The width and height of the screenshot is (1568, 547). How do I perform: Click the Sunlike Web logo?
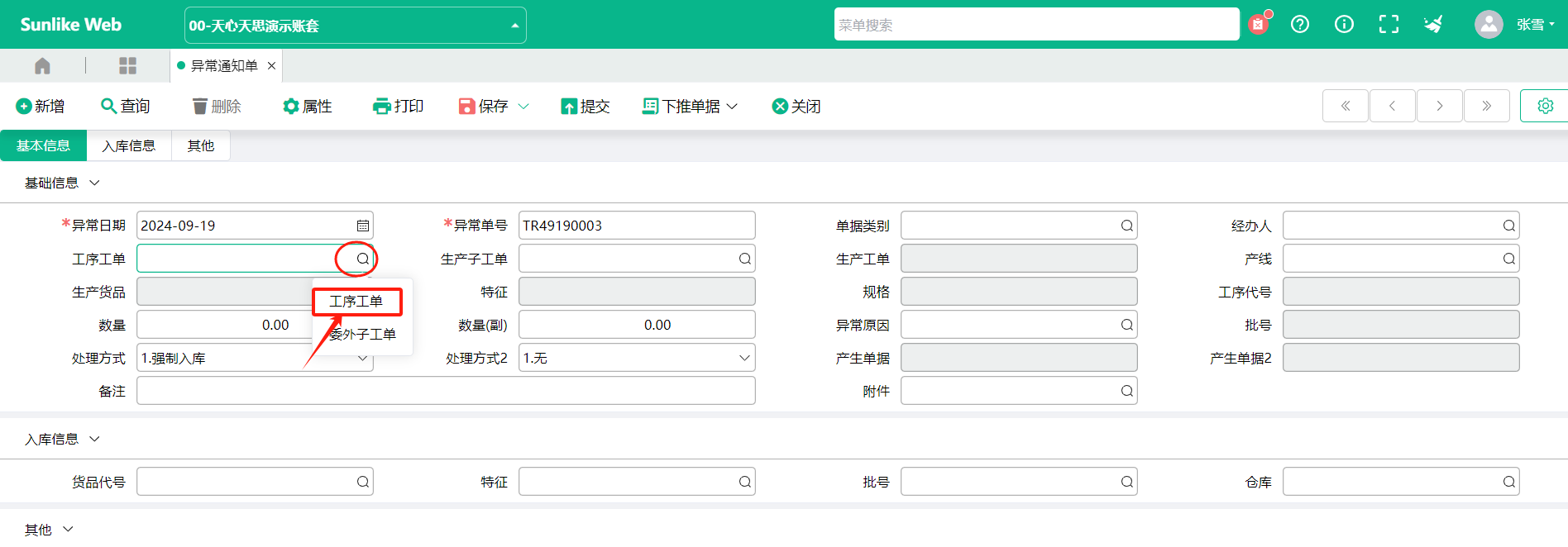click(x=71, y=25)
